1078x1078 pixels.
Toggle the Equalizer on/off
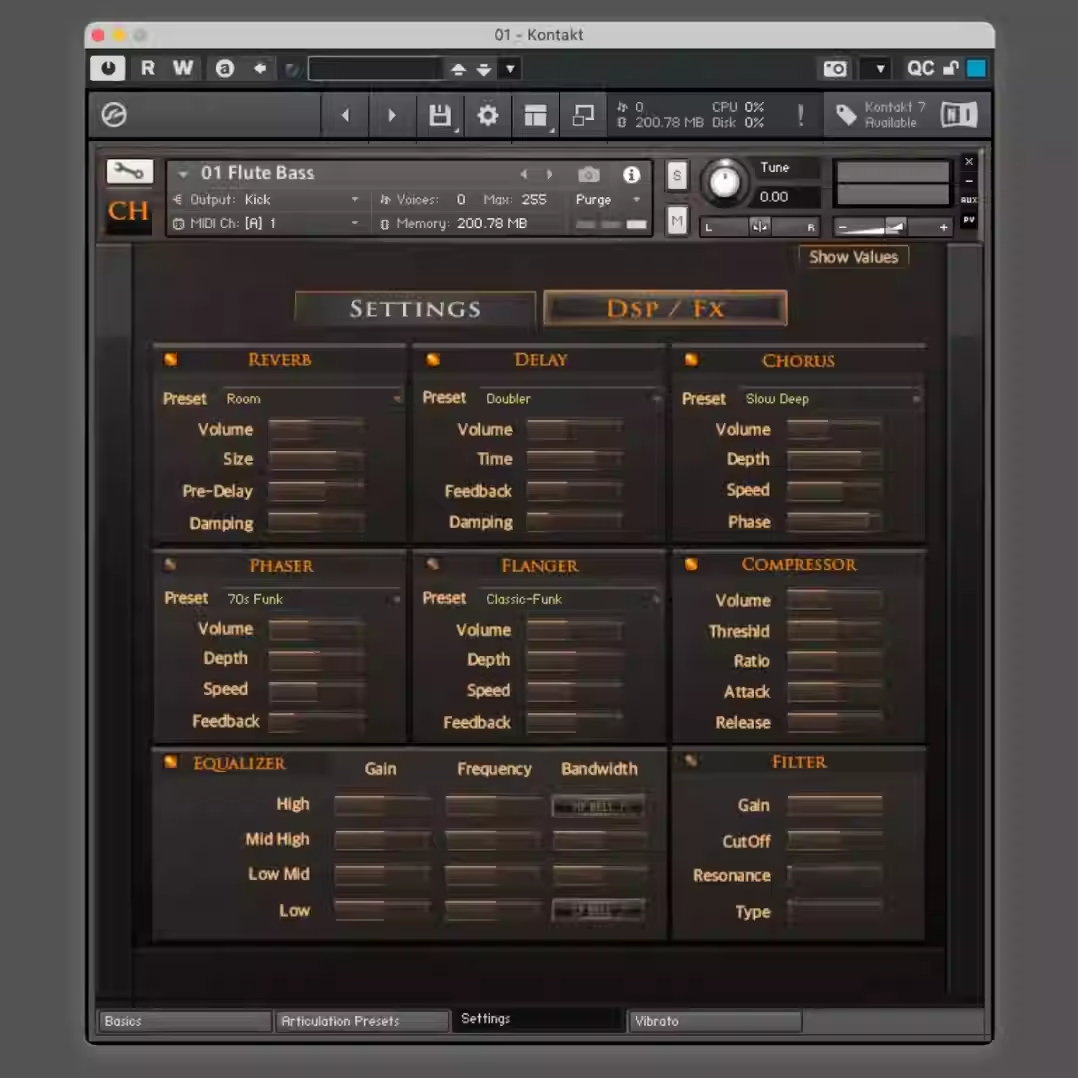tap(170, 762)
